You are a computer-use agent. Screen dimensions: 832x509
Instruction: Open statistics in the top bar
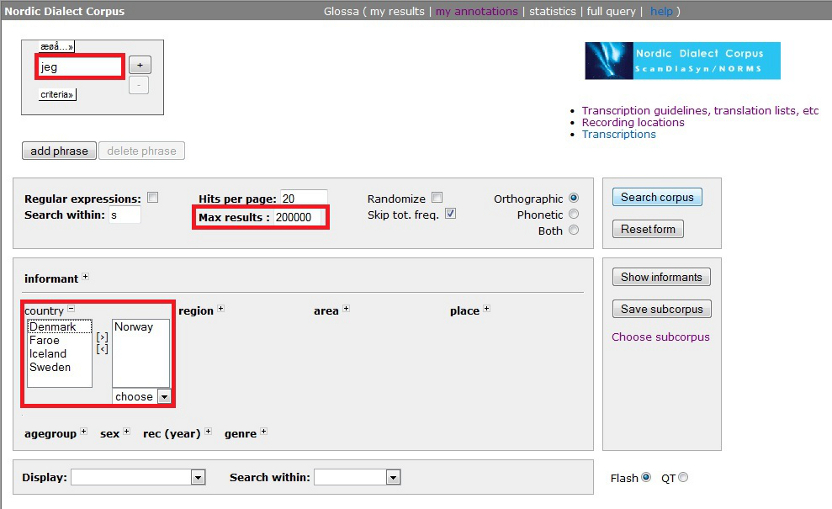point(552,11)
